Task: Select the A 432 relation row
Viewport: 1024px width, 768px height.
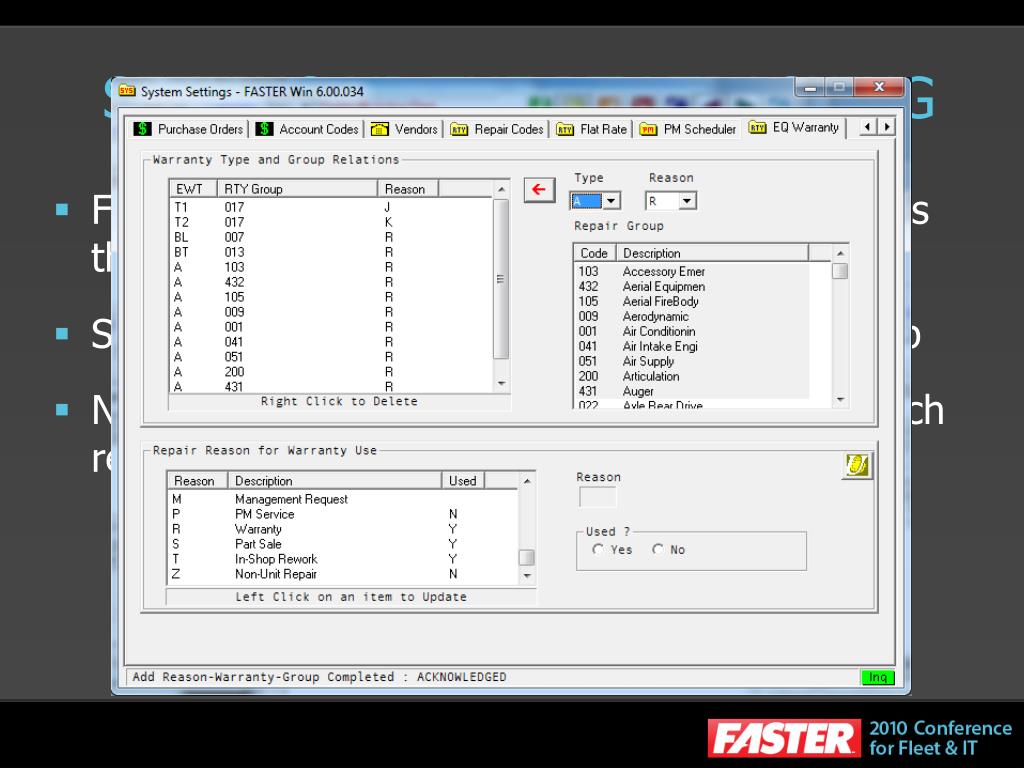Action: pos(330,282)
